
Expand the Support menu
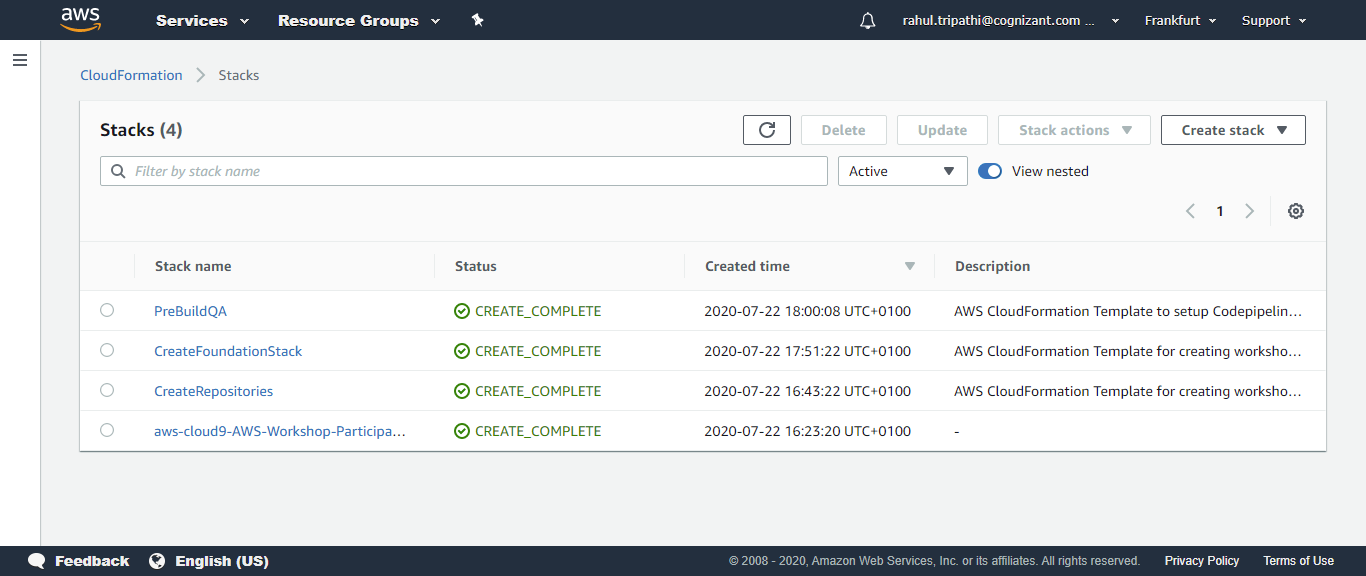click(x=1274, y=20)
